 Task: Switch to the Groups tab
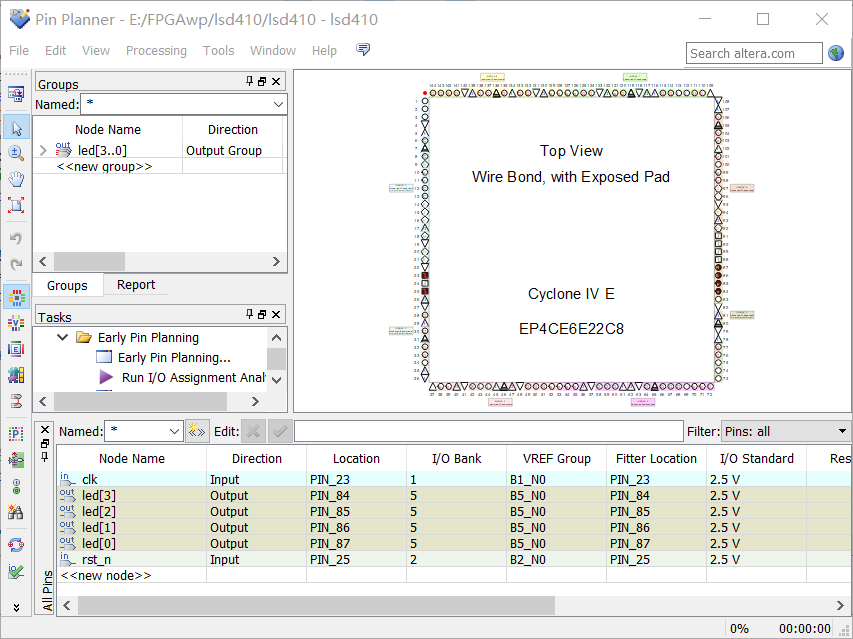click(x=67, y=286)
